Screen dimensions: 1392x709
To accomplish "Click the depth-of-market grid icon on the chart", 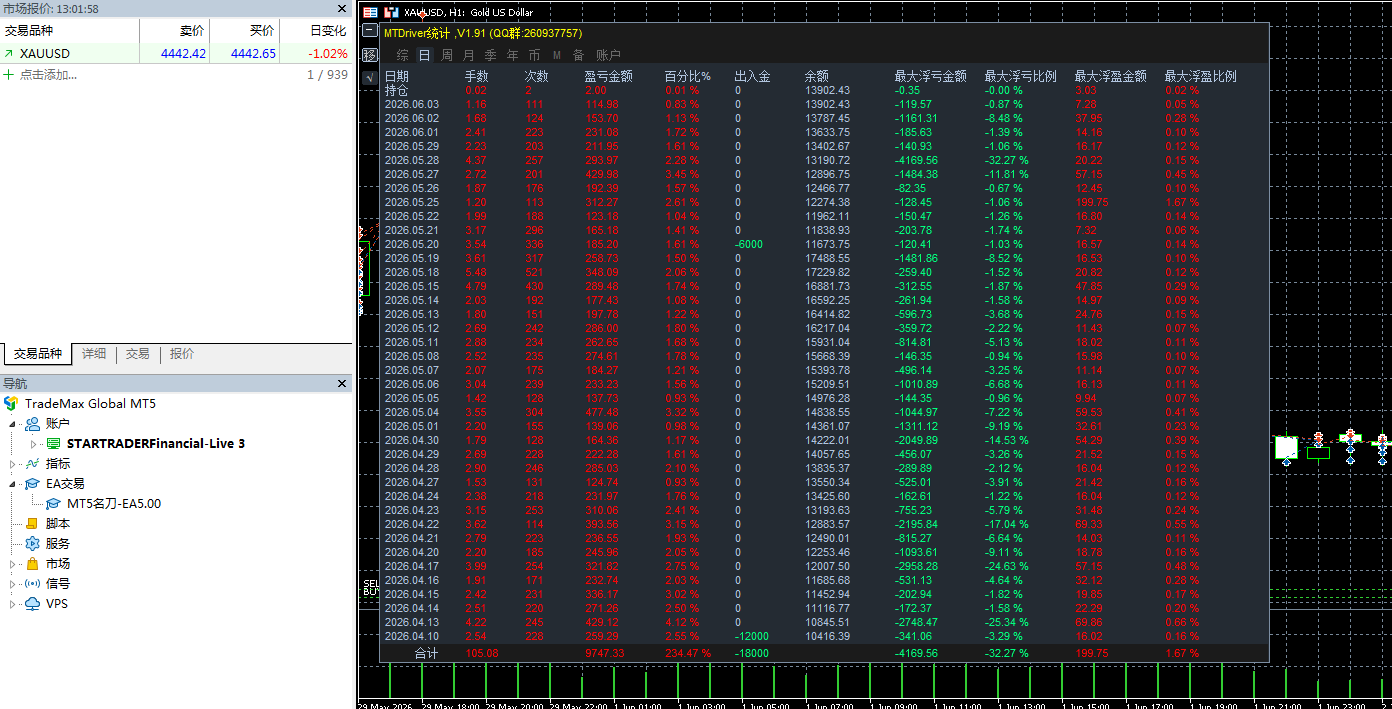I will 370,13.
